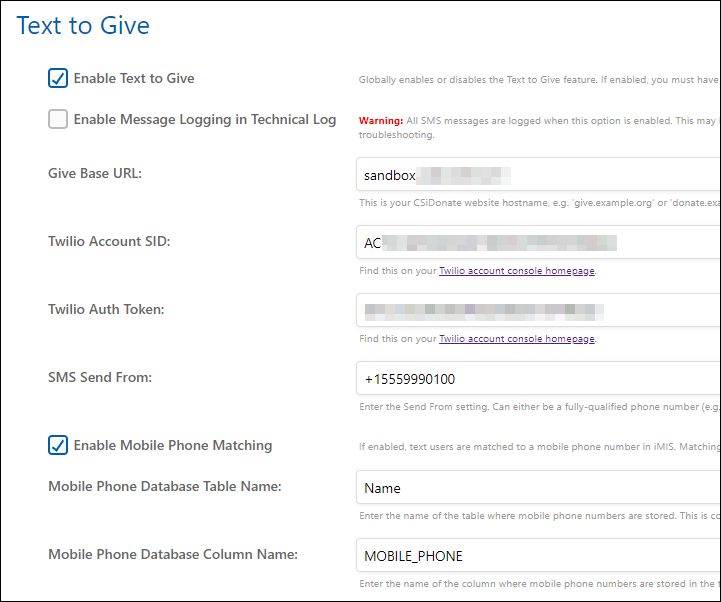Enable Message Logging in Technical Log checkbox
The height and width of the screenshot is (602, 721).
tap(58, 120)
